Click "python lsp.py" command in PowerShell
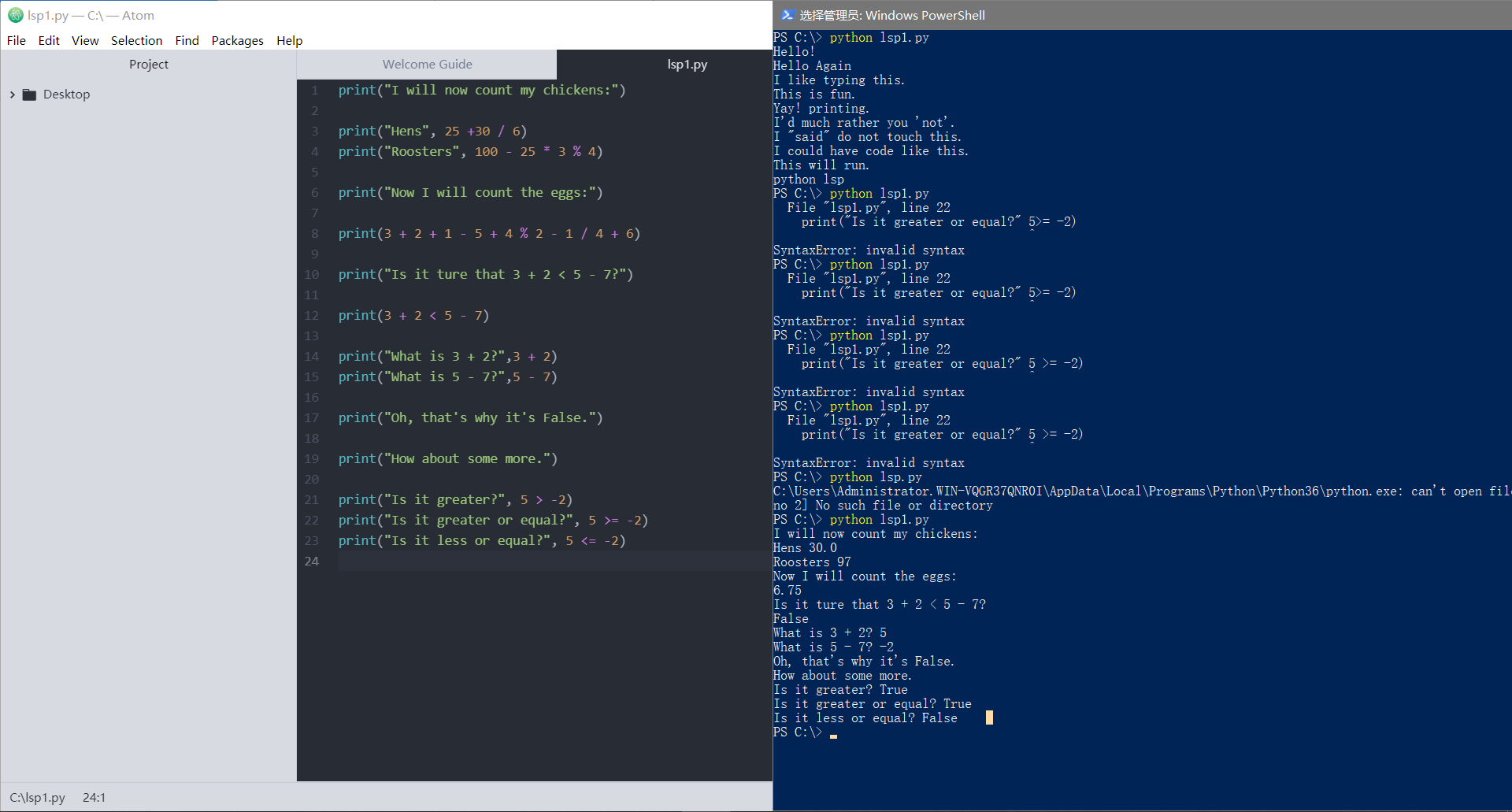Image resolution: width=1512 pixels, height=812 pixels. coord(876,477)
